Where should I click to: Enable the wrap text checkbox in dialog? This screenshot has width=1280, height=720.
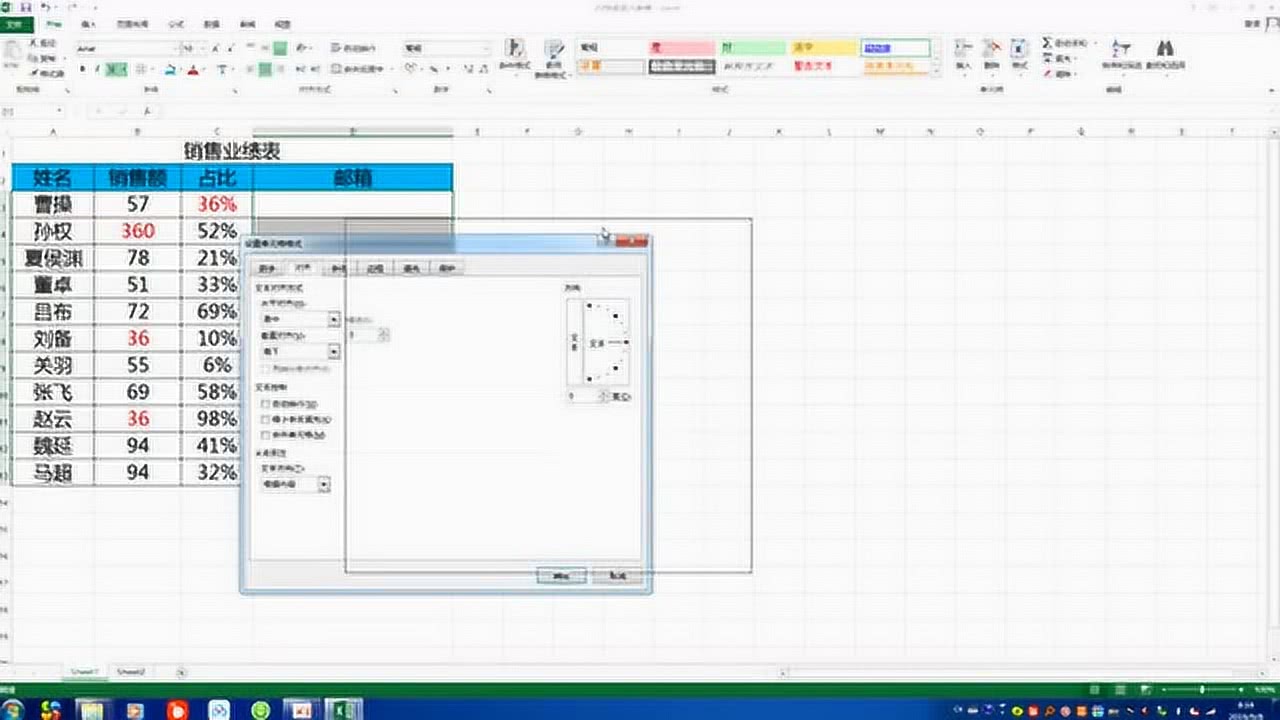(265, 404)
